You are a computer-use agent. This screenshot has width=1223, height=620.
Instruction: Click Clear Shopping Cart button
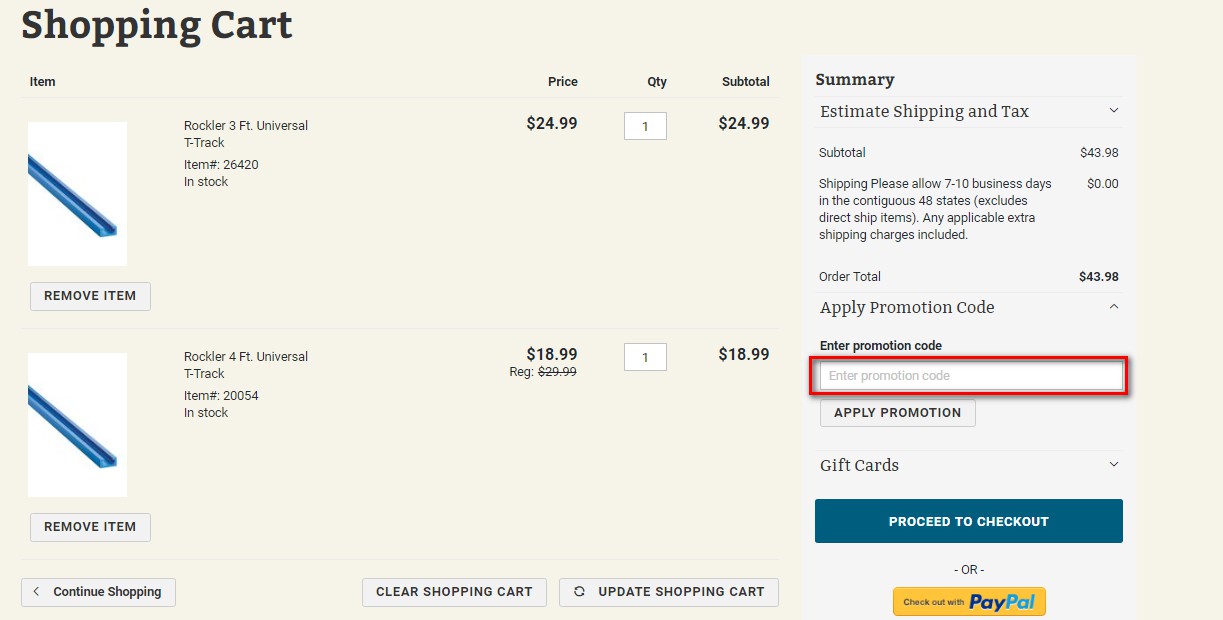tap(454, 592)
